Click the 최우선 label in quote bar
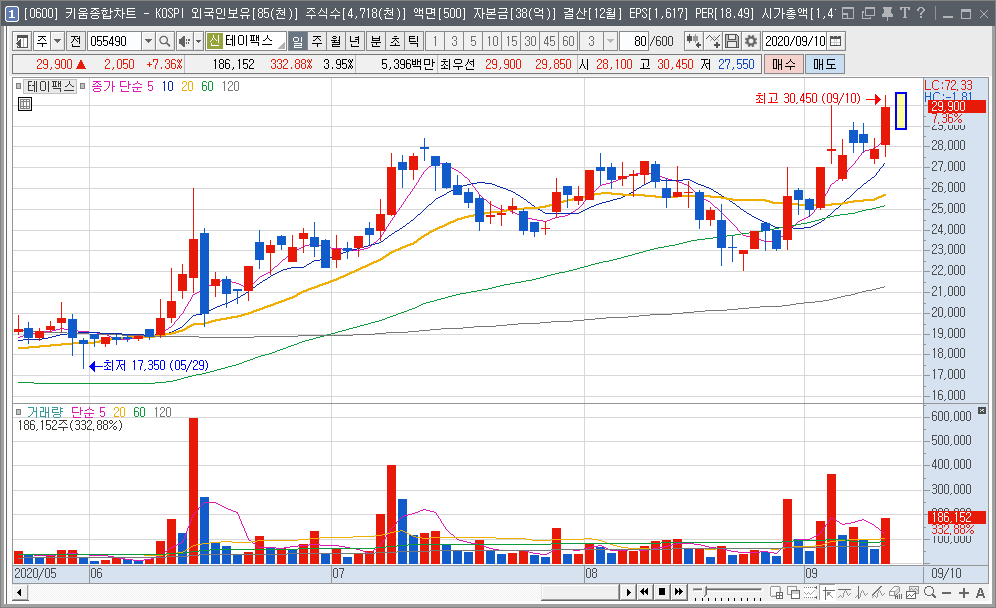996x608 pixels. point(457,64)
